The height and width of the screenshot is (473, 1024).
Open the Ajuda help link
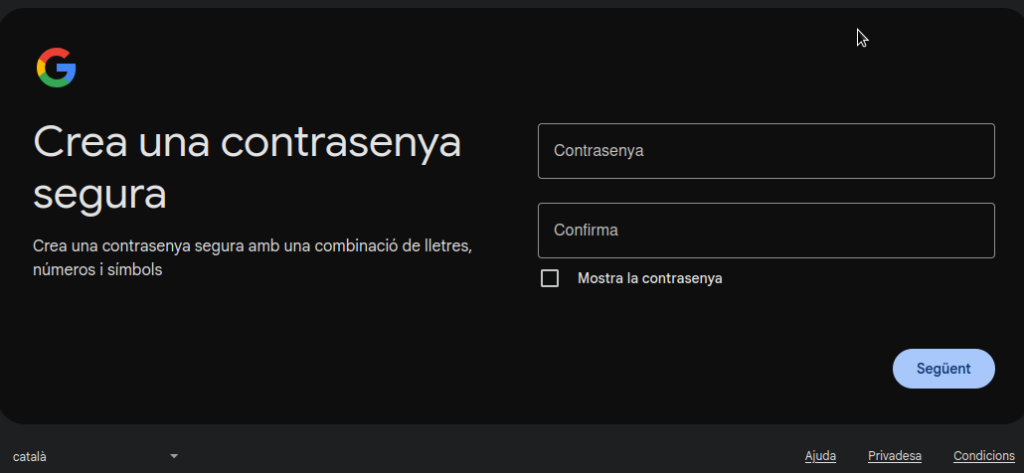(x=820, y=456)
